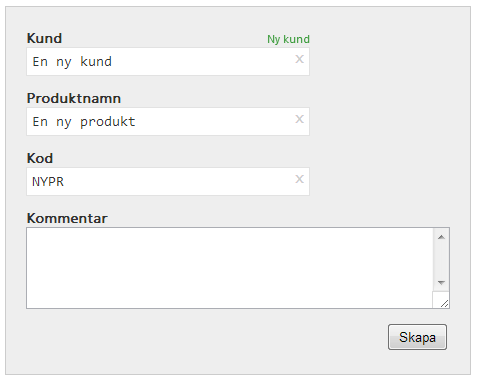Place cursor on word 'produkt' in Produktnamn
Screen dimensions: 479x383
point(108,122)
